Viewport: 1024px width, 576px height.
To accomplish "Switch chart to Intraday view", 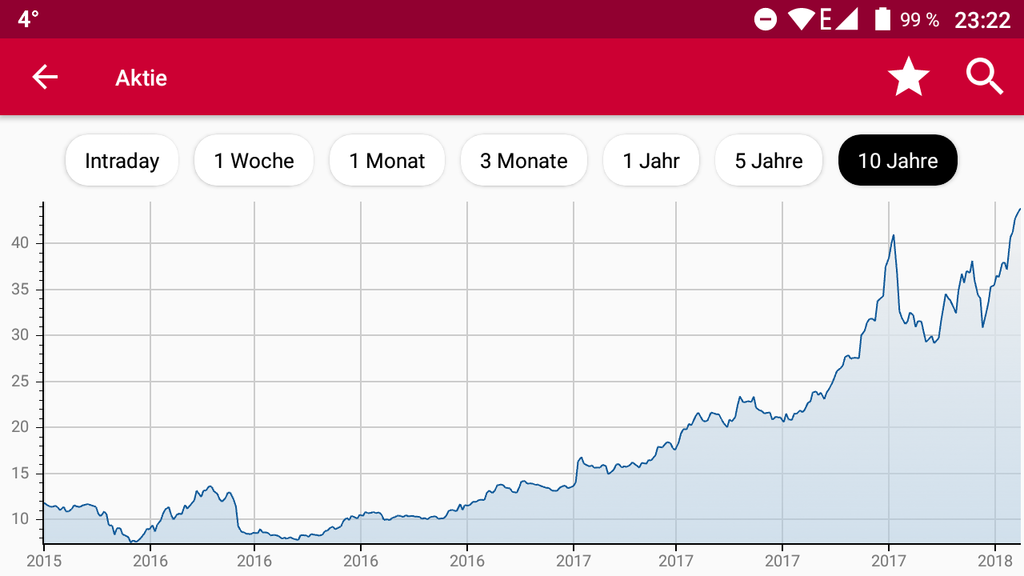I will point(122,161).
